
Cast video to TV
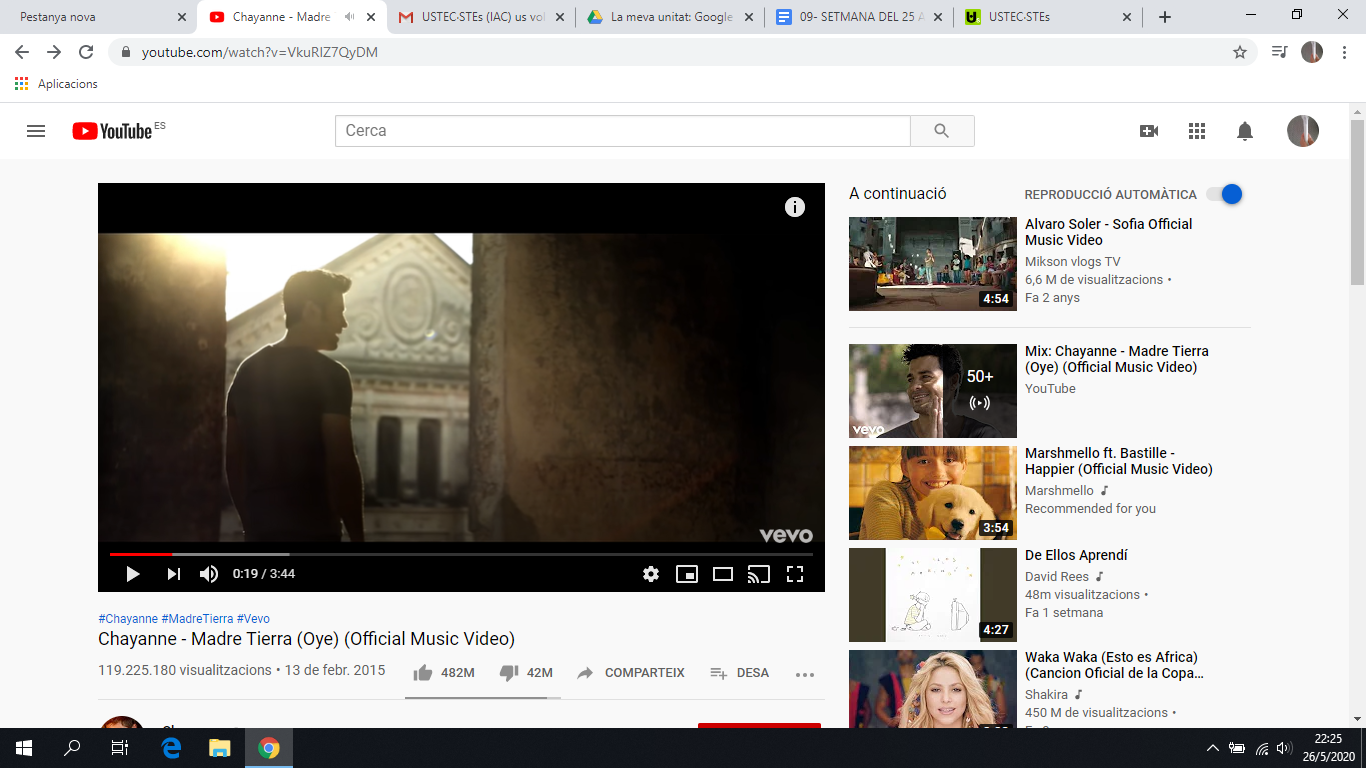(x=759, y=574)
